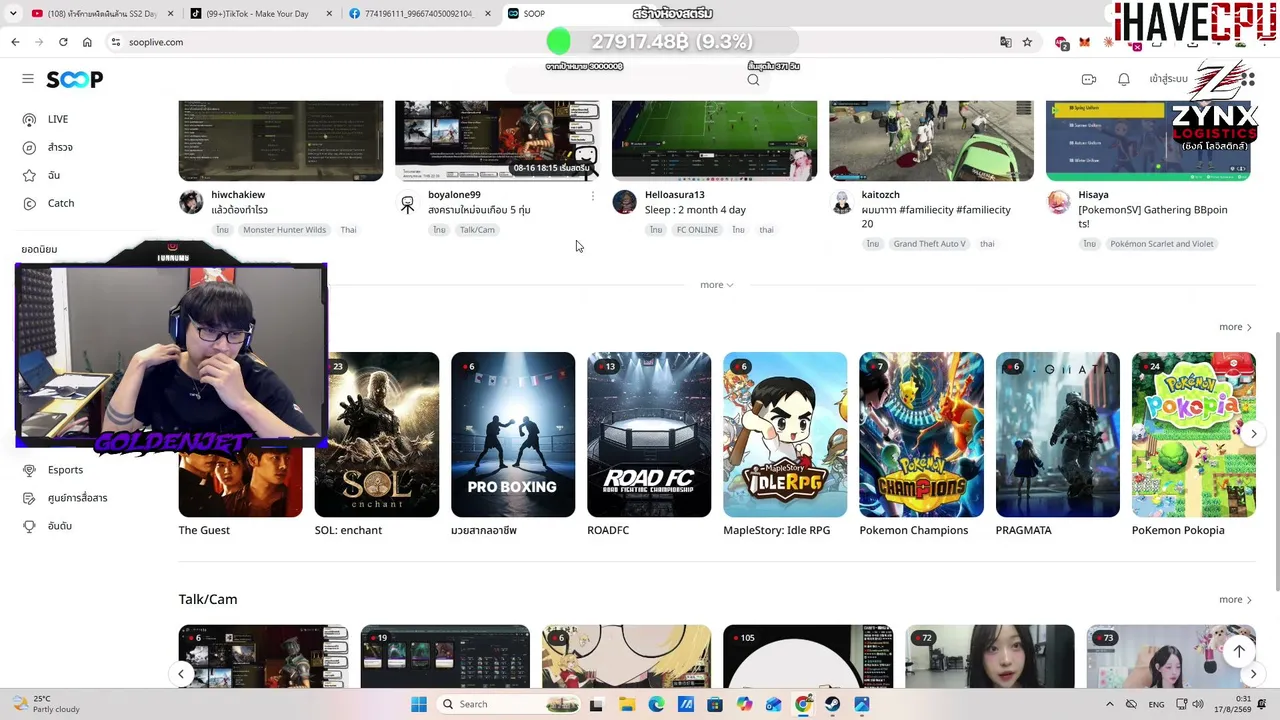Close the YouTube tab
1280x720 pixels.
point(171,14)
